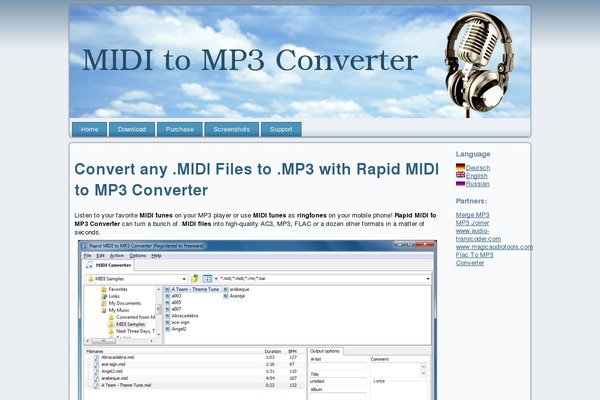Select the Output options tab
Image resolution: width=600 pixels, height=400 pixels.
(325, 351)
